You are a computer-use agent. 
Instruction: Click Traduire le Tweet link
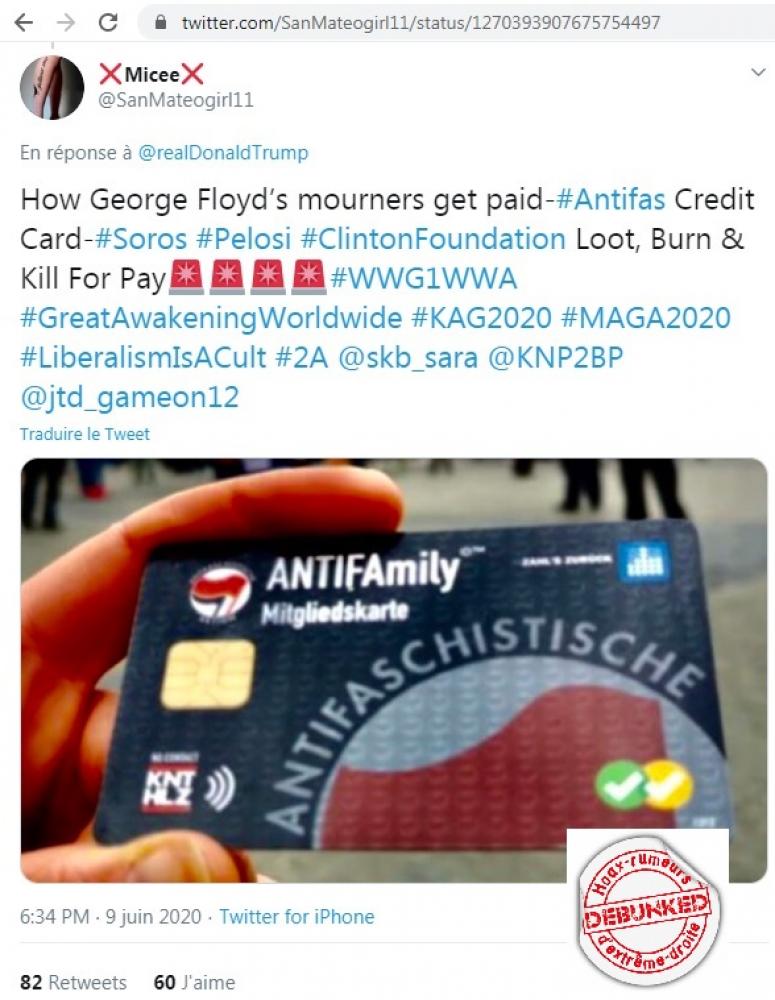pyautogui.click(x=85, y=434)
